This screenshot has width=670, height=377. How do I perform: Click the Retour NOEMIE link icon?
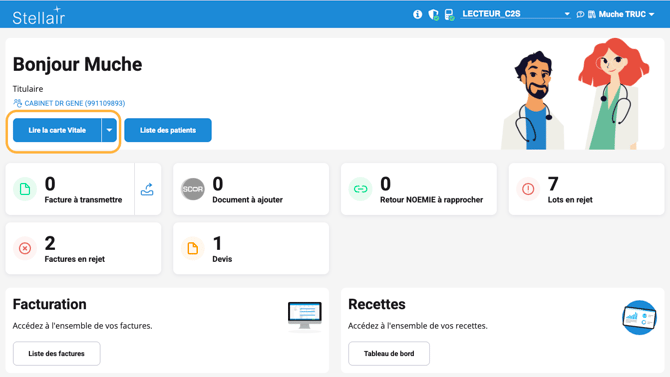pyautogui.click(x=360, y=189)
